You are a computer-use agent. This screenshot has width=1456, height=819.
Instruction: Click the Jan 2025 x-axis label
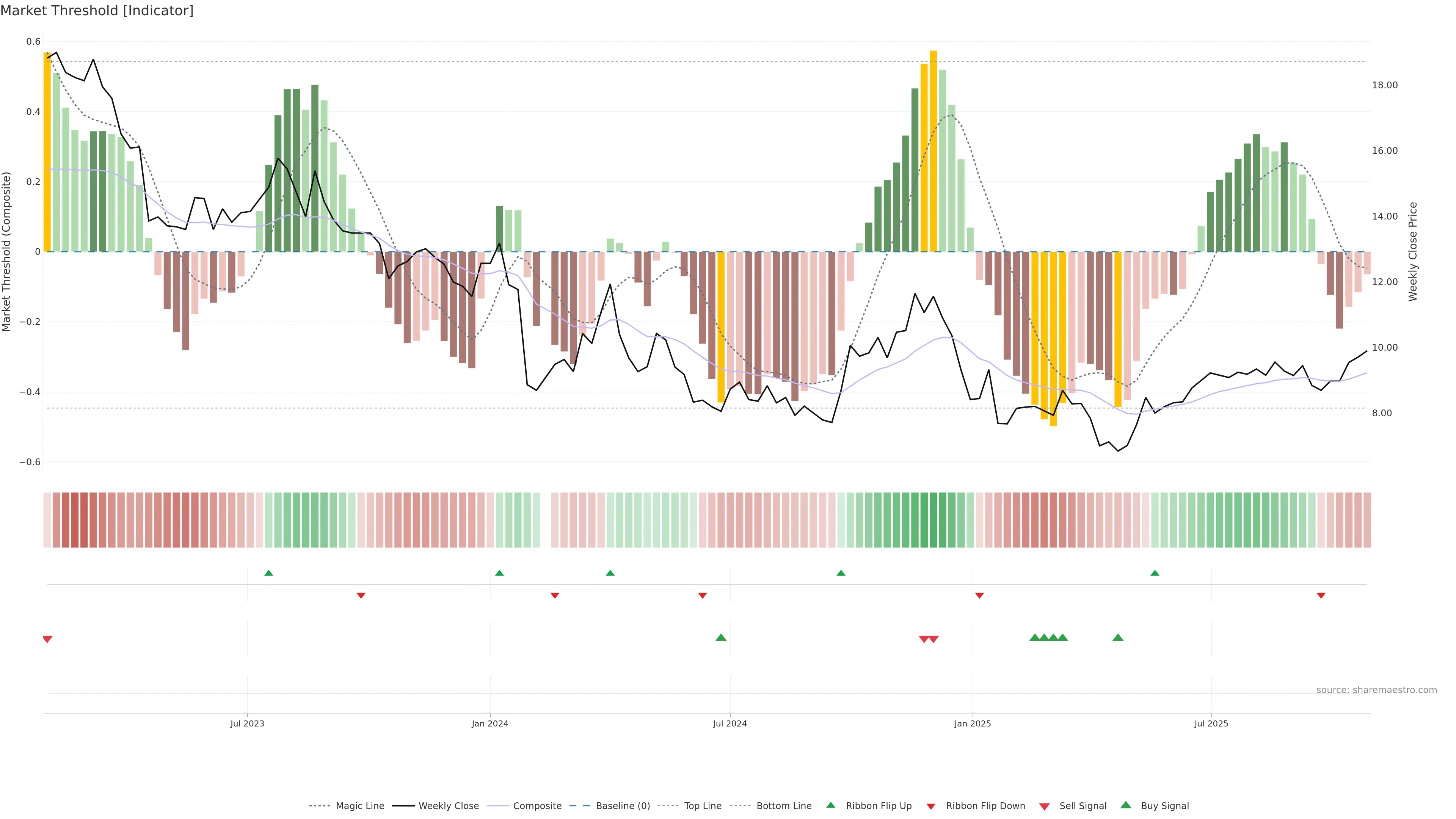point(972,723)
